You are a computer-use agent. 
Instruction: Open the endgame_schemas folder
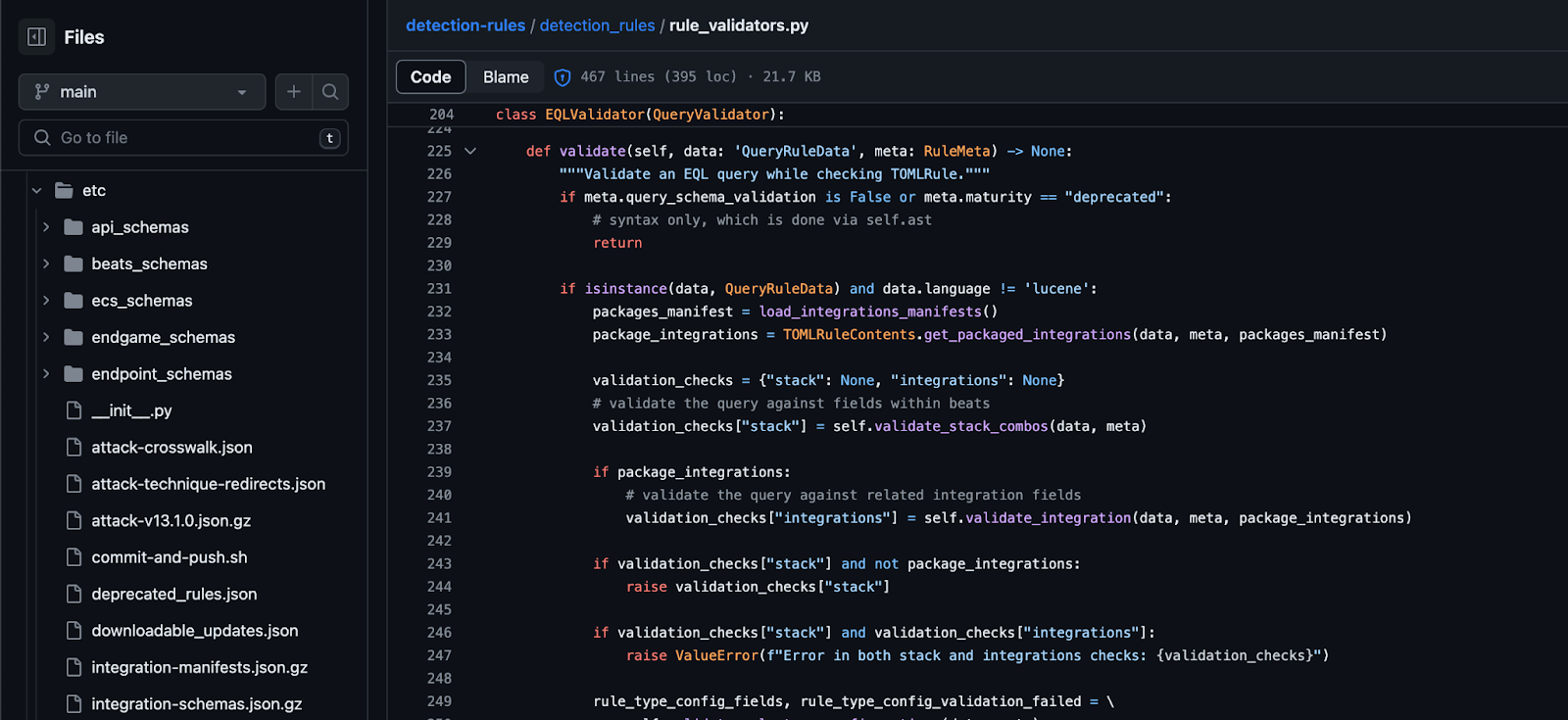(x=164, y=337)
